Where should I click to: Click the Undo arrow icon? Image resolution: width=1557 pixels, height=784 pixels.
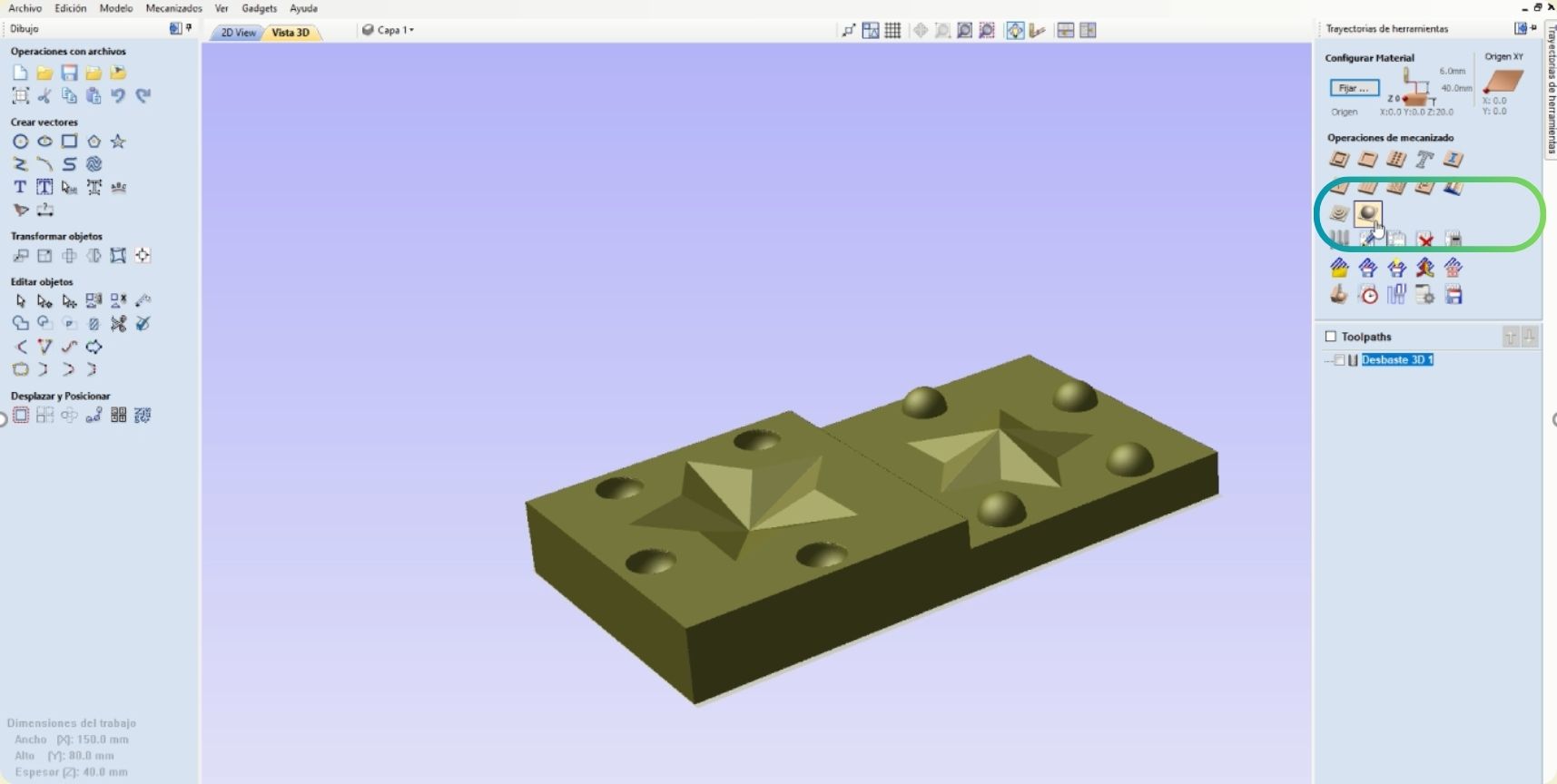pos(118,95)
